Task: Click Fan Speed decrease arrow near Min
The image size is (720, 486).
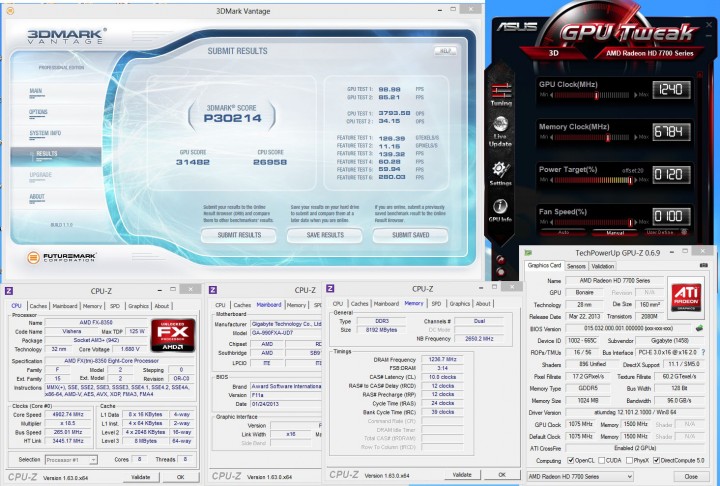Action: [x=551, y=222]
